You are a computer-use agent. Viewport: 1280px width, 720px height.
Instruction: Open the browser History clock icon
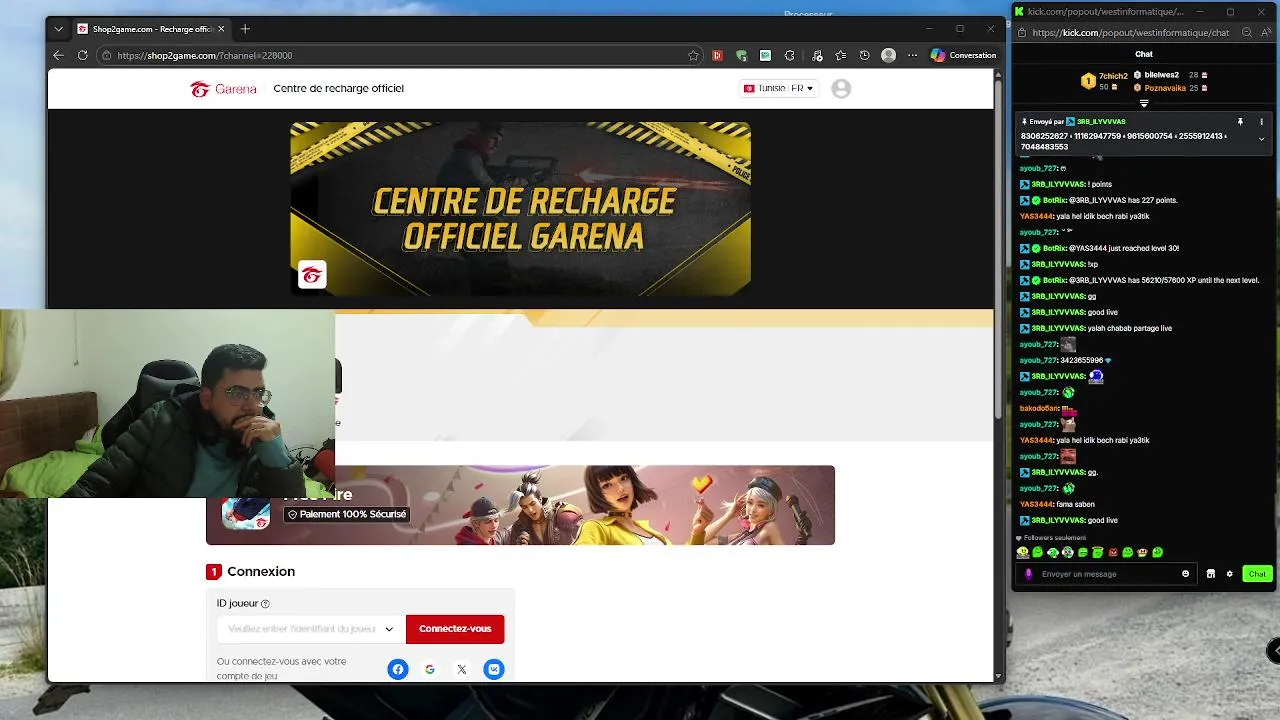click(x=864, y=55)
